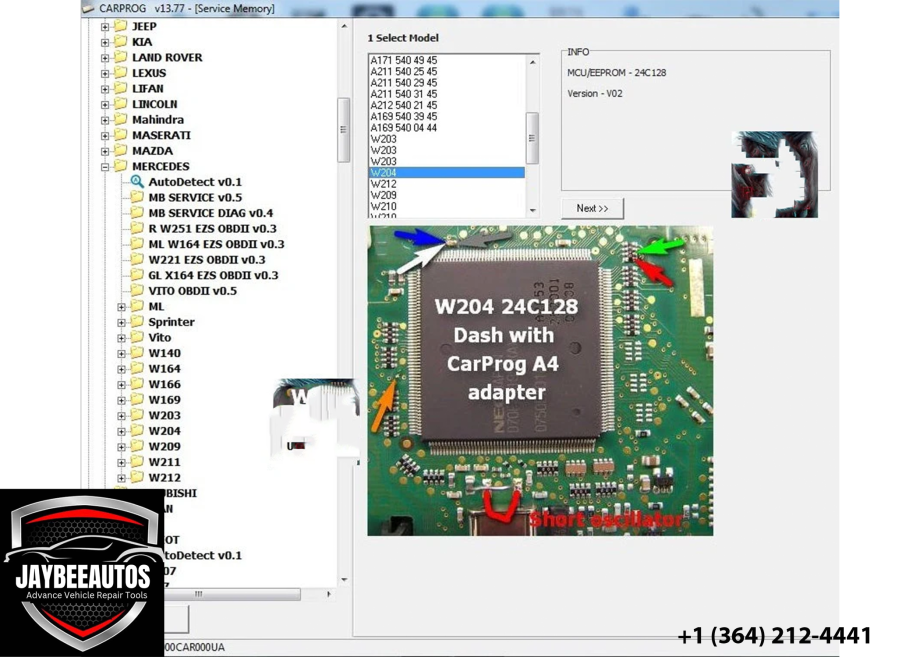
Task: Click the W221 EZS OBDII folder icon
Action: [x=137, y=259]
